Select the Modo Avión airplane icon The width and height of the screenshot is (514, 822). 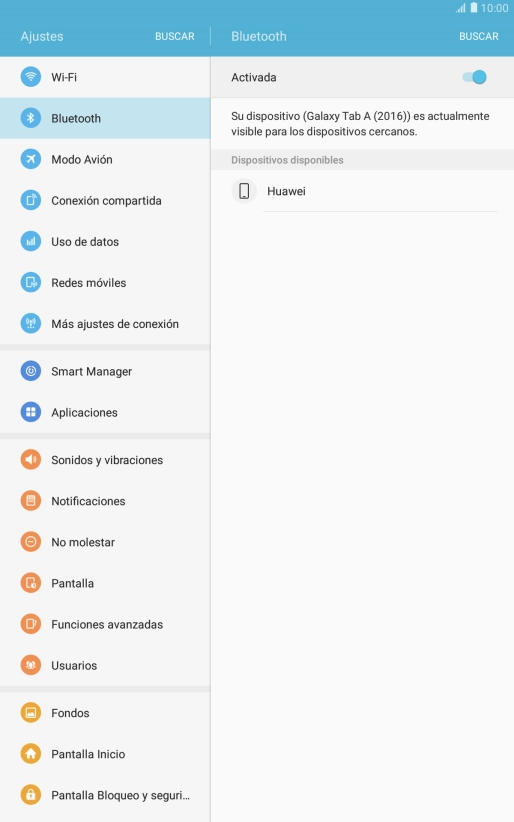coord(30,159)
